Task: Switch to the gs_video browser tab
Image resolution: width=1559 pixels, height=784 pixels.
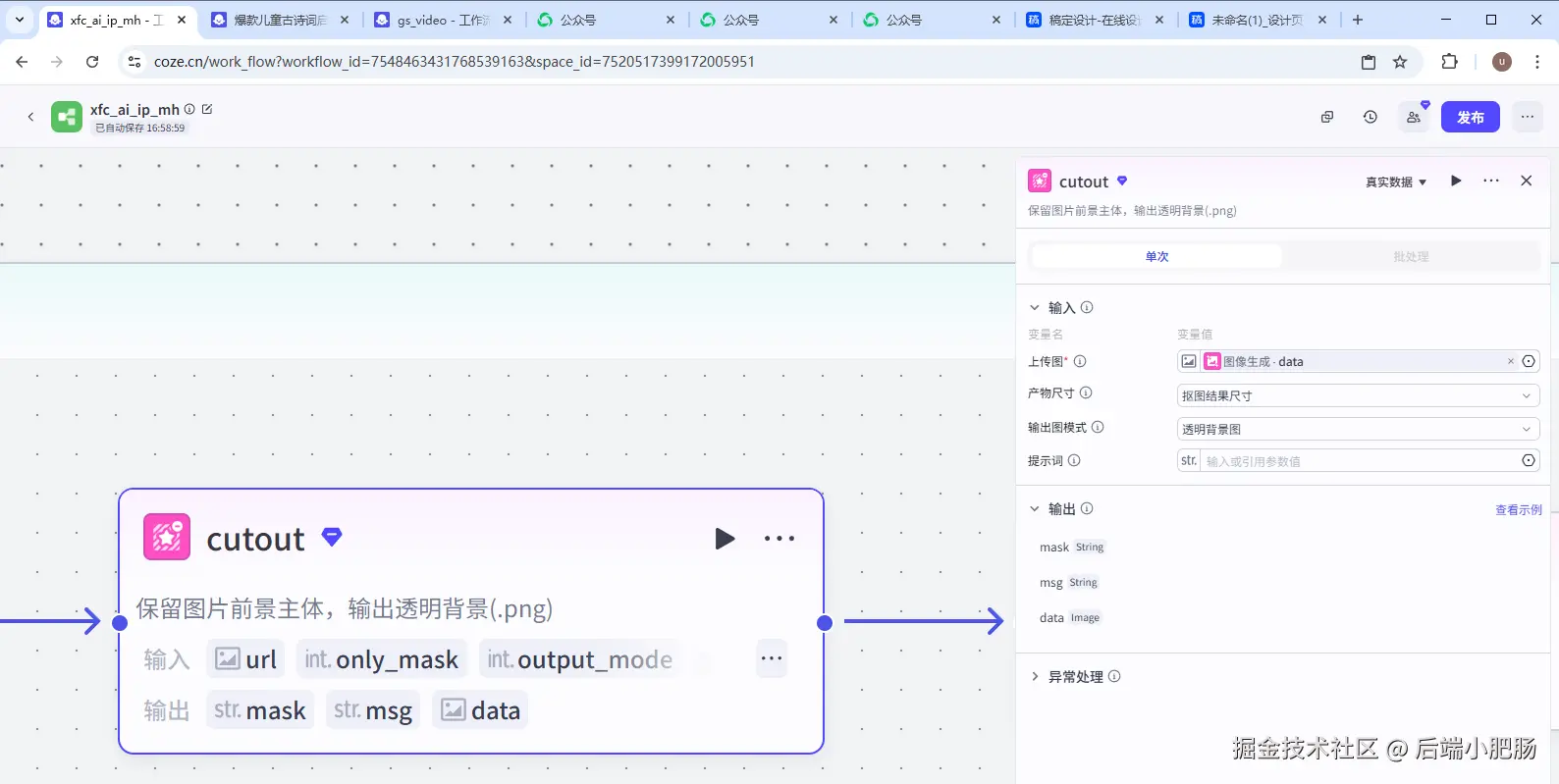Action: point(444,20)
